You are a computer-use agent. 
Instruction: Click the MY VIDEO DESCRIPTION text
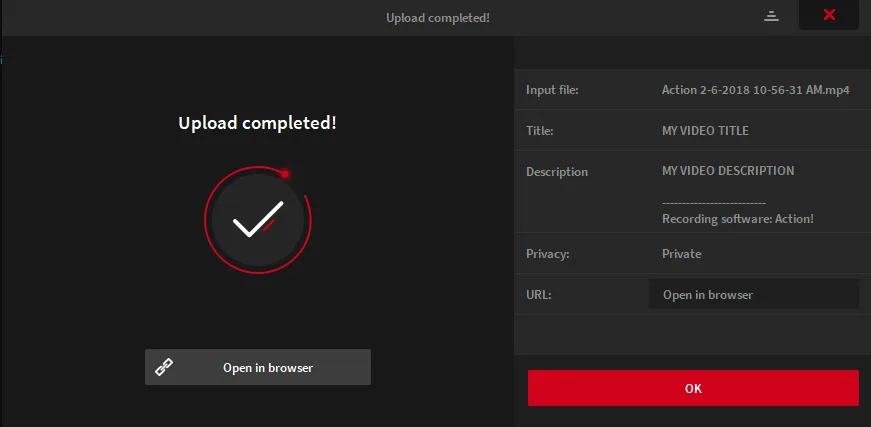(x=728, y=171)
